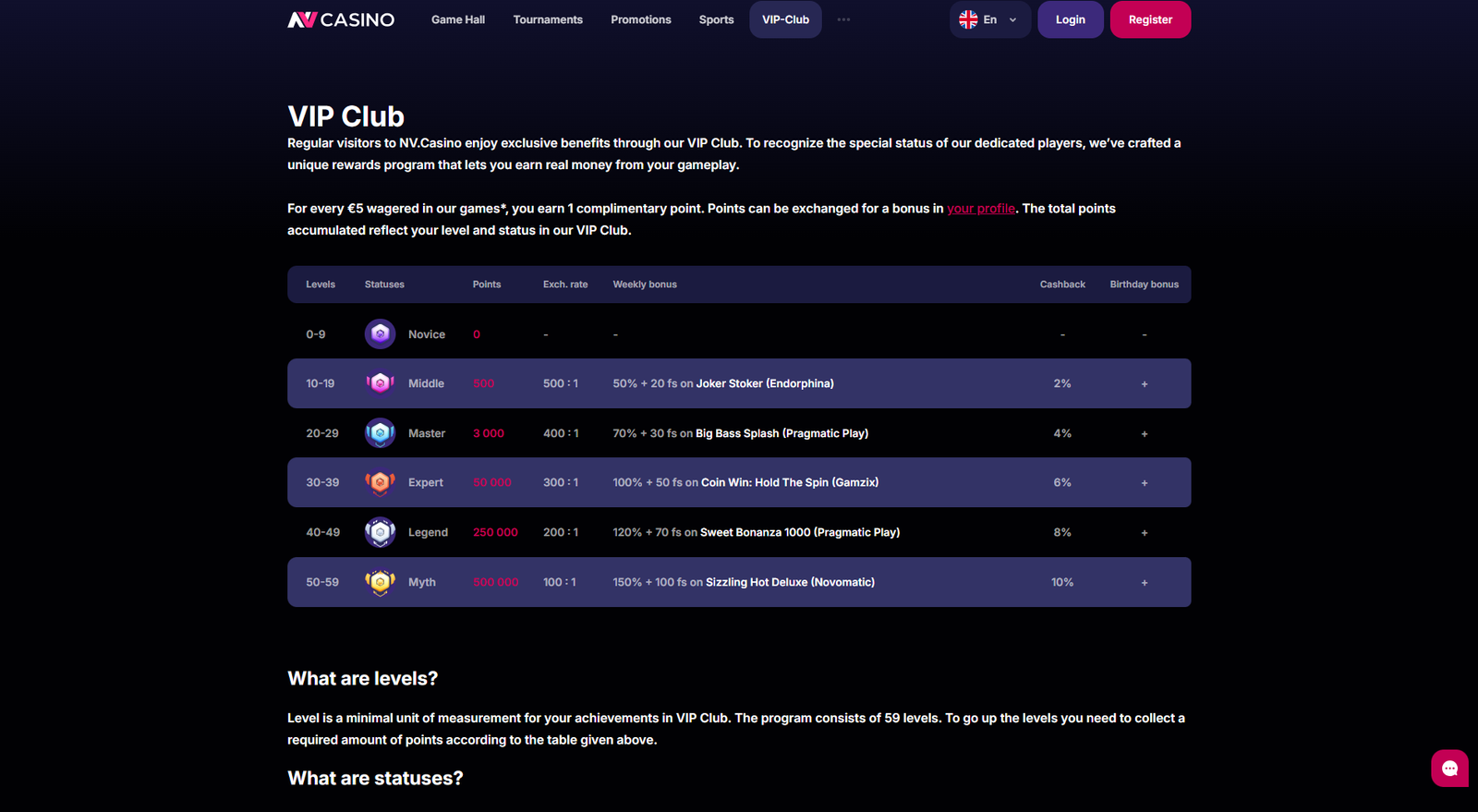Click the Sizzling Hot Deluxe weekly bonus text
This screenshot has height=812, width=1478.
(790, 582)
